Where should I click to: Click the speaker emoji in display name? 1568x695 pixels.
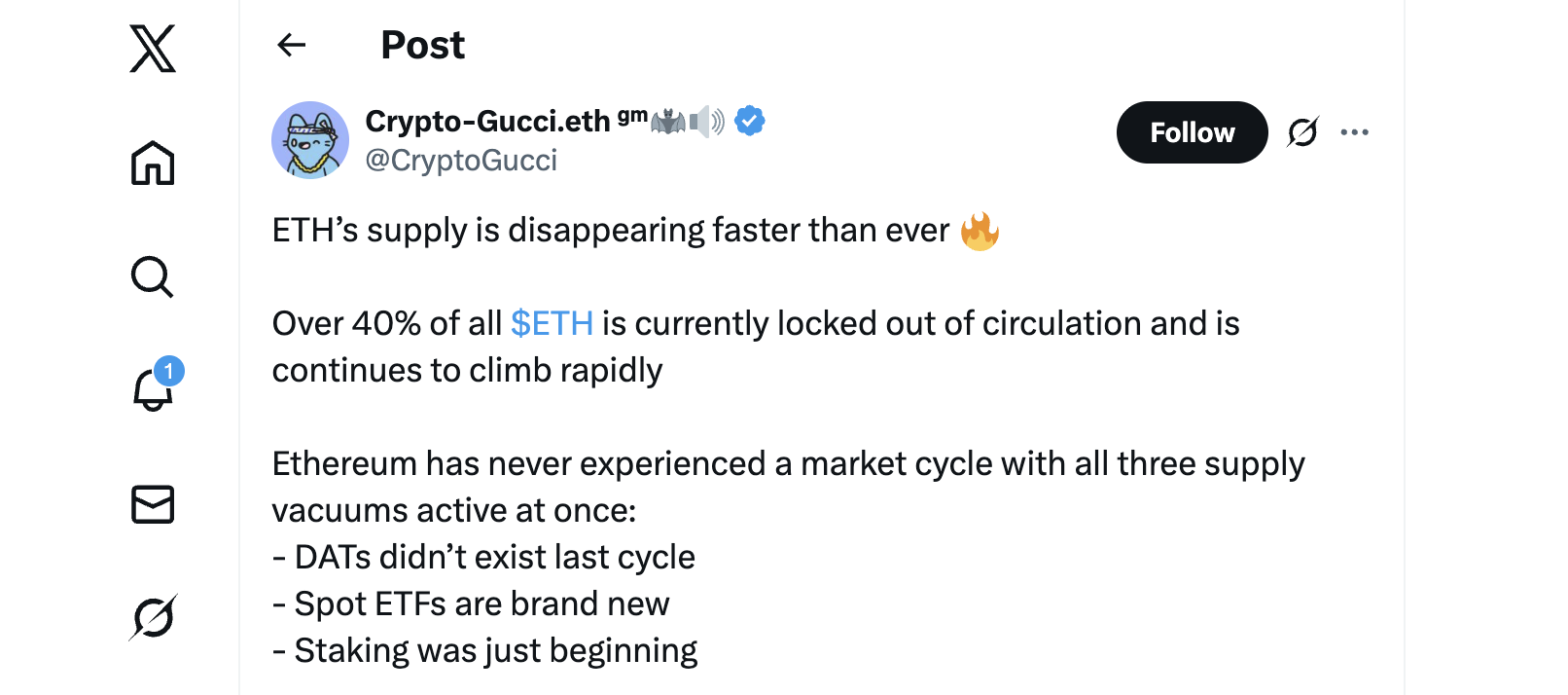click(707, 122)
